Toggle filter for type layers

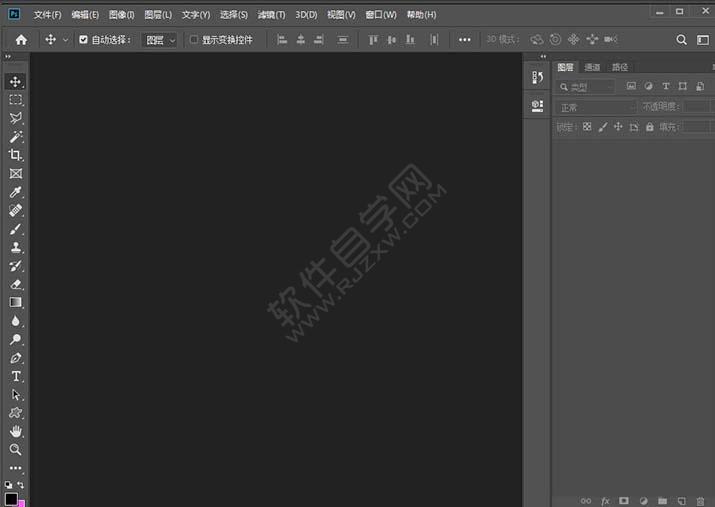click(x=666, y=86)
